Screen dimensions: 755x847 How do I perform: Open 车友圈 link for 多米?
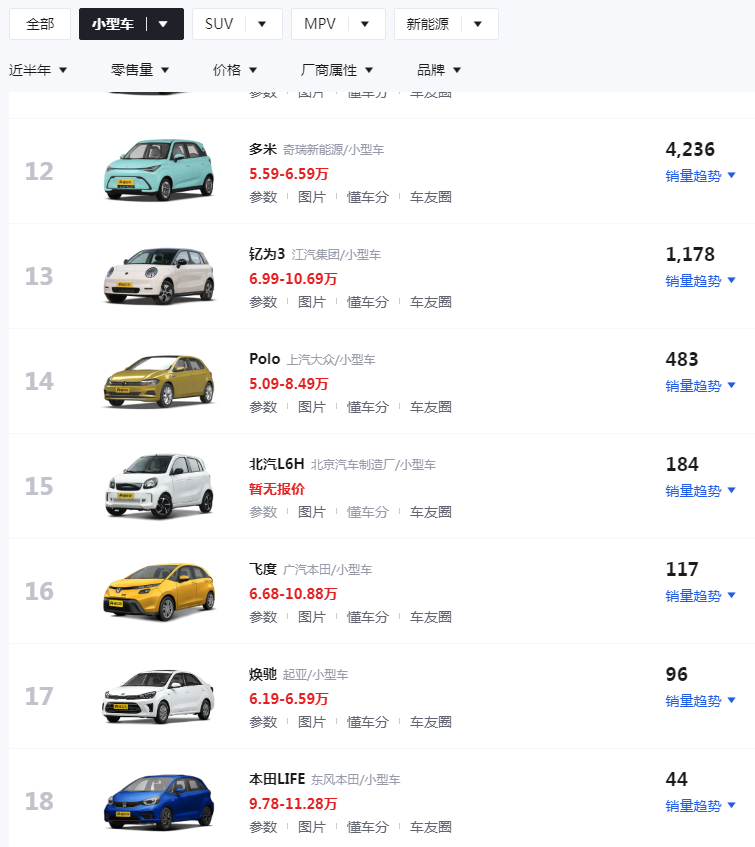coord(431,197)
